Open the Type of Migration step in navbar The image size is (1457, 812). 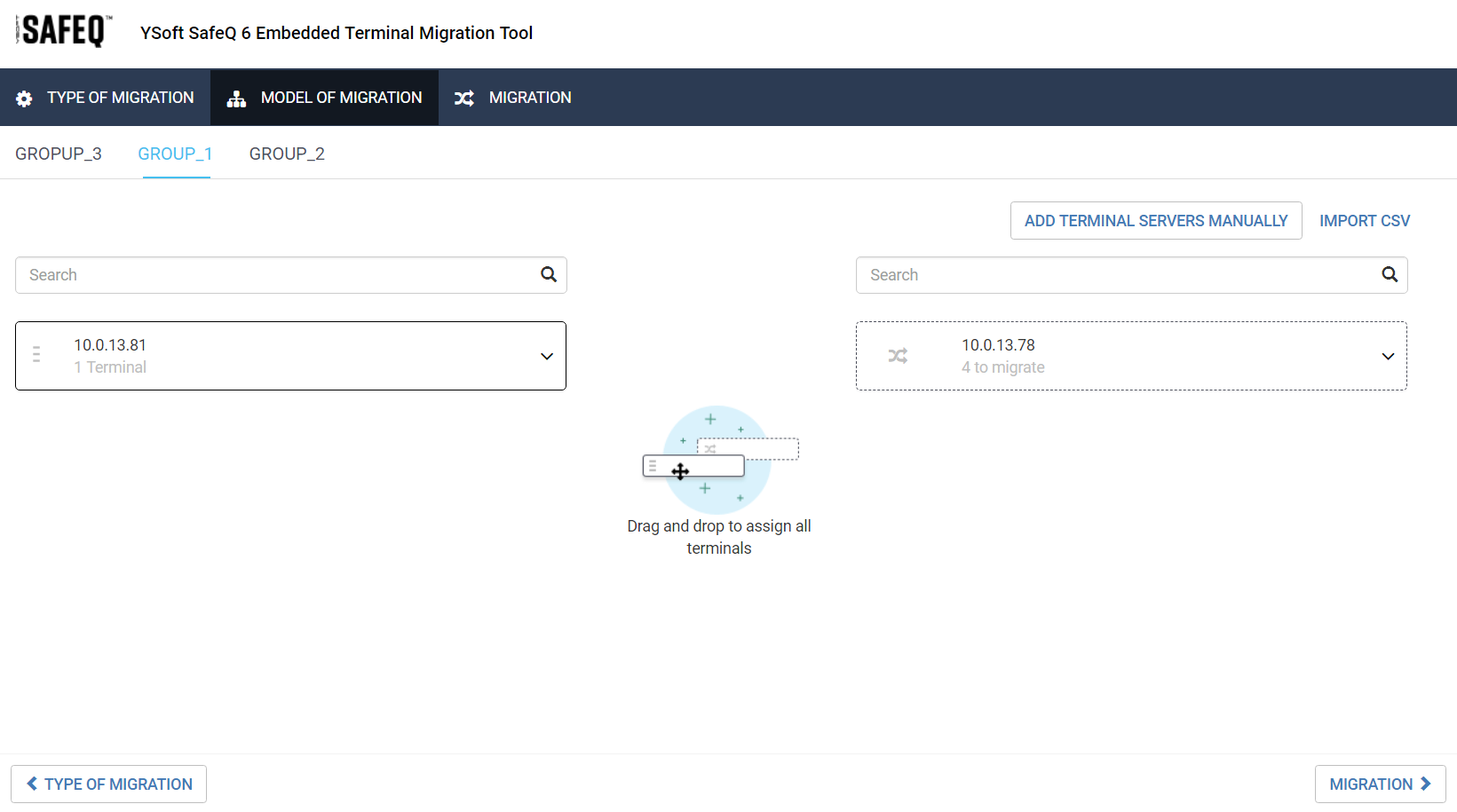coord(106,98)
